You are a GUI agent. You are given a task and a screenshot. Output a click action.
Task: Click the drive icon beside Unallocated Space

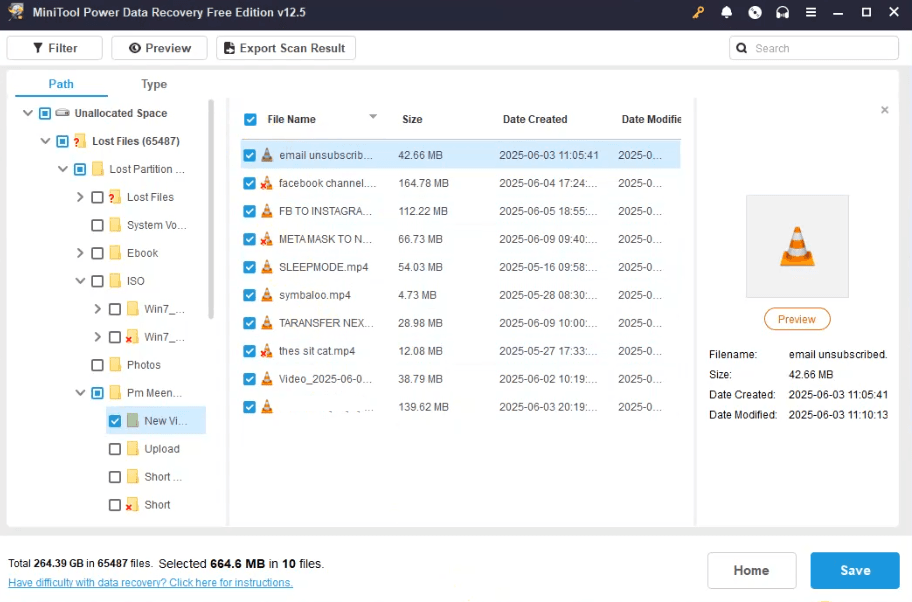(x=63, y=113)
